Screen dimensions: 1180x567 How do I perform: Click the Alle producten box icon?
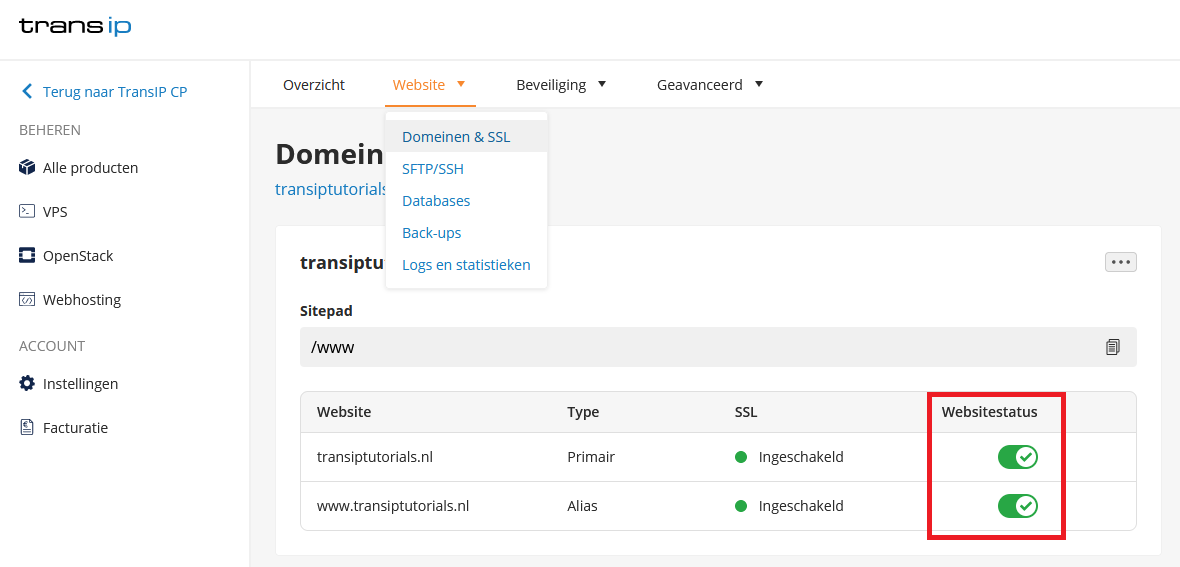click(27, 167)
